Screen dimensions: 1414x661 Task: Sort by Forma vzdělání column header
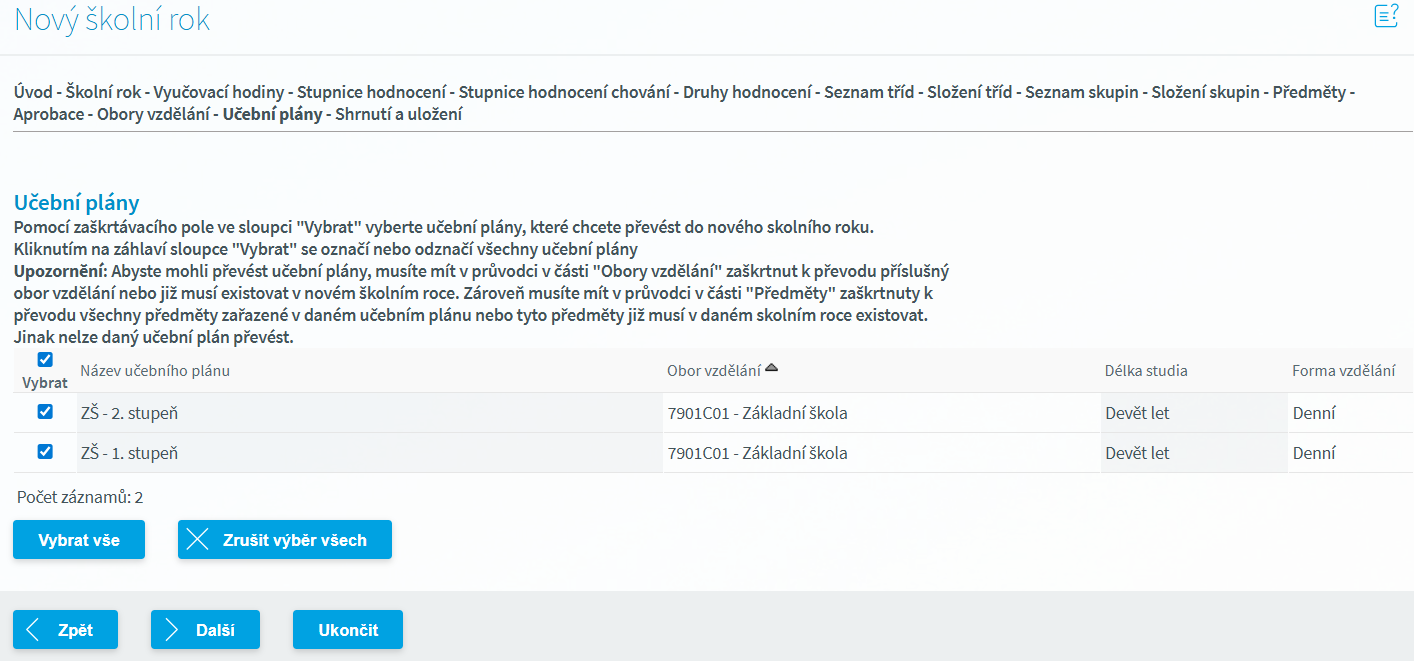tap(1343, 371)
